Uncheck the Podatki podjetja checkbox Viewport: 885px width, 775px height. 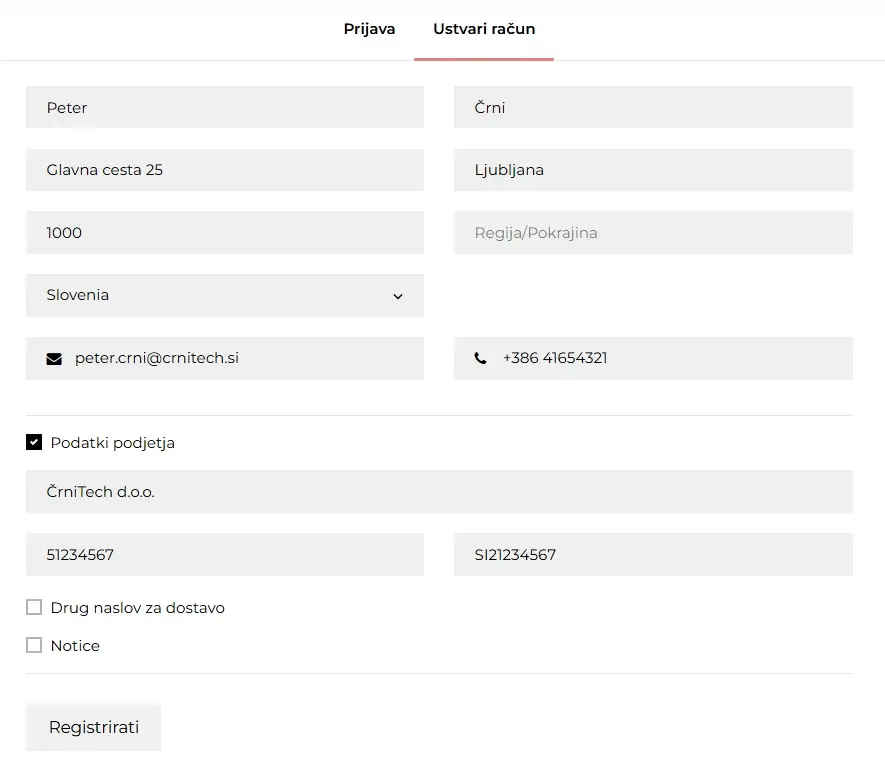pyautogui.click(x=34, y=442)
